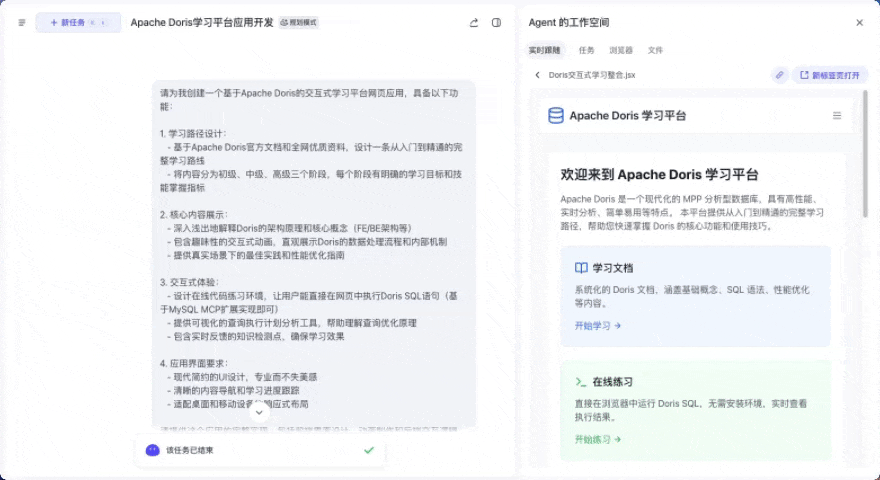Screen dimensions: 880x480
Task: Click the 4. 应用界面要求 line in message
Action: [x=194, y=364]
